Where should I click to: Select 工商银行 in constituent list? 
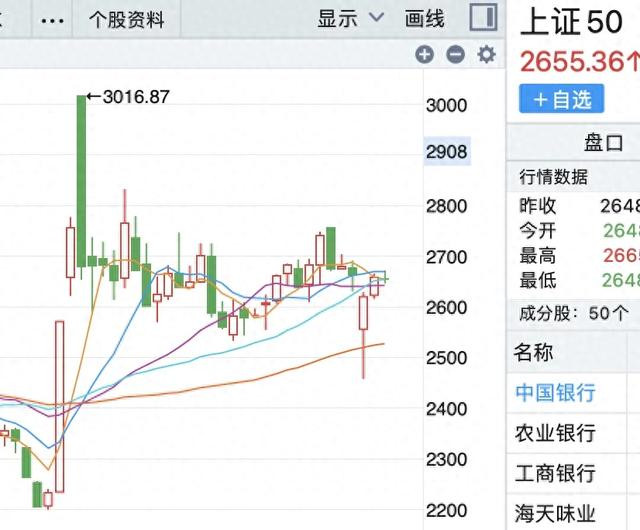pos(555,473)
